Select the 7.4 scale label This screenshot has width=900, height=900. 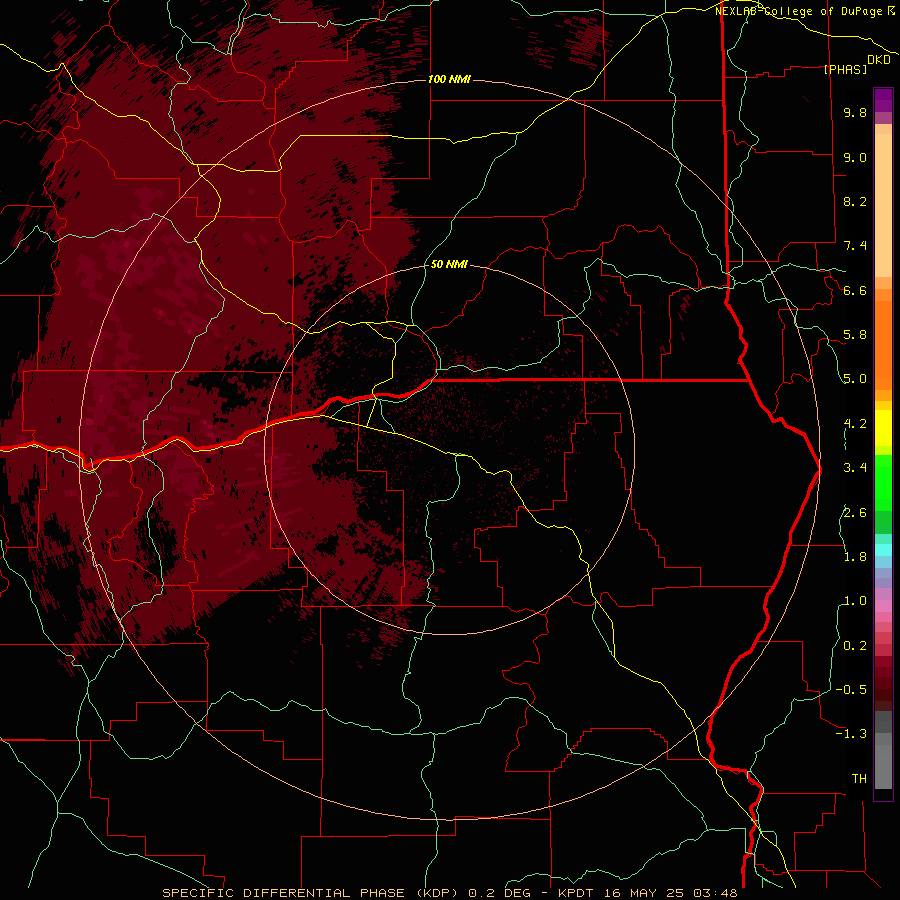(x=855, y=246)
